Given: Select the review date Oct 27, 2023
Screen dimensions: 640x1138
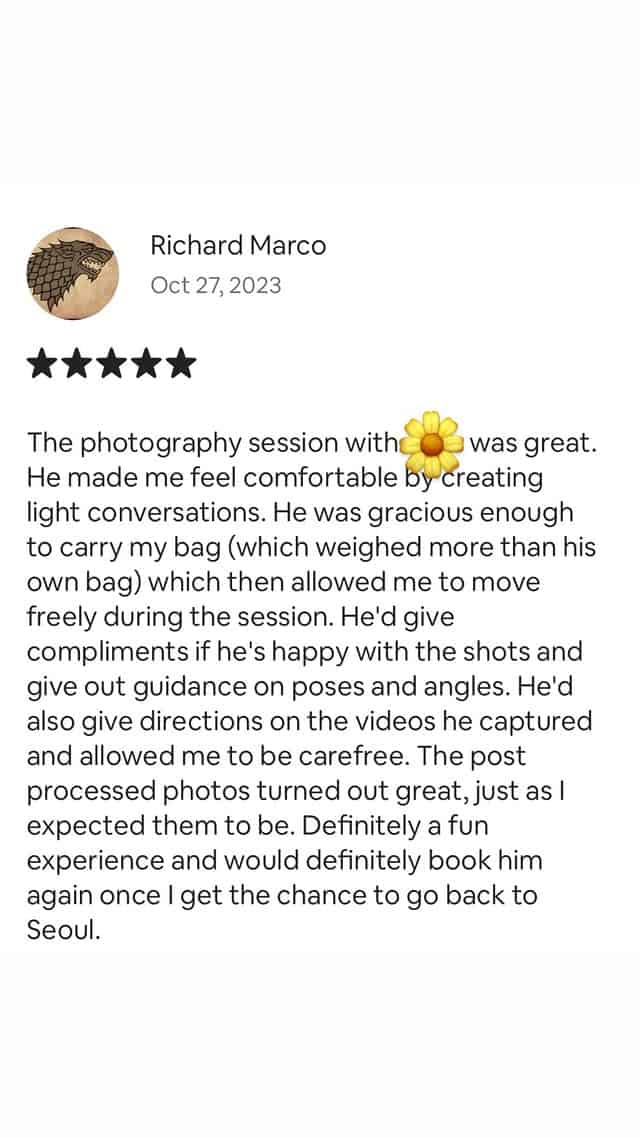Looking at the screenshot, I should click(216, 285).
